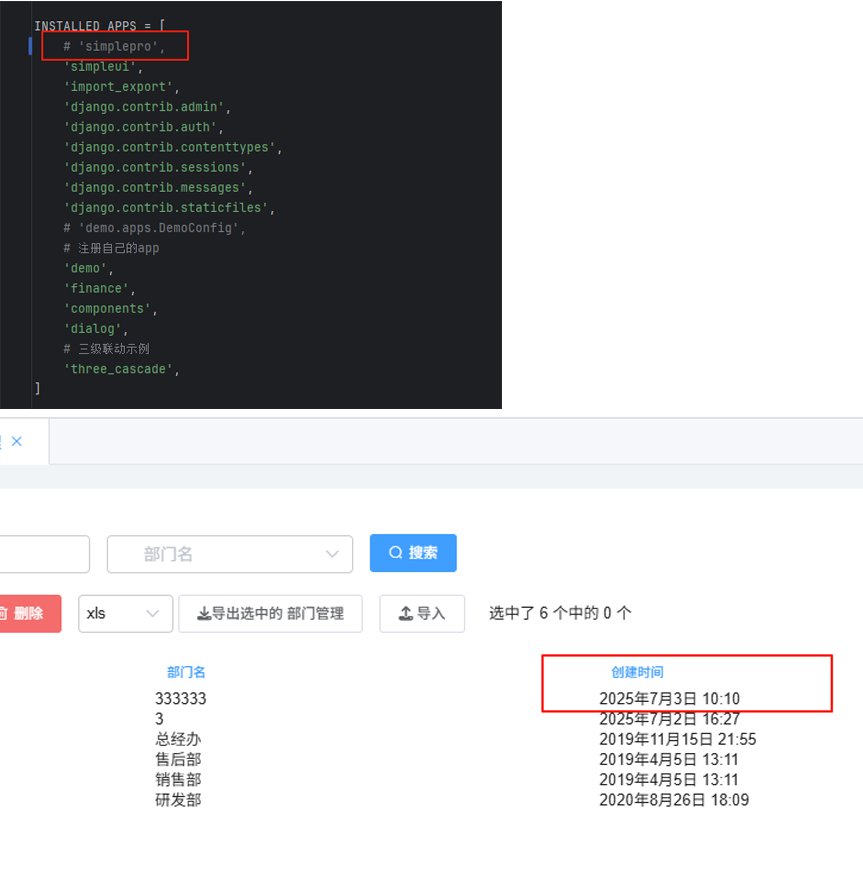The width and height of the screenshot is (863, 870).
Task: Click the red 删除 delete button
Action: click(x=30, y=613)
